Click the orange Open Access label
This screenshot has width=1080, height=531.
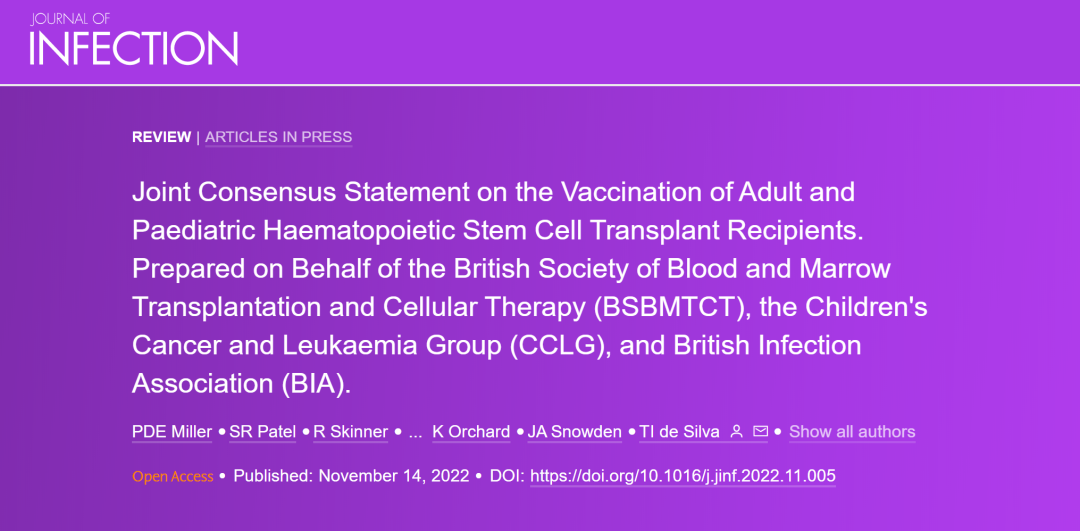pos(173,476)
